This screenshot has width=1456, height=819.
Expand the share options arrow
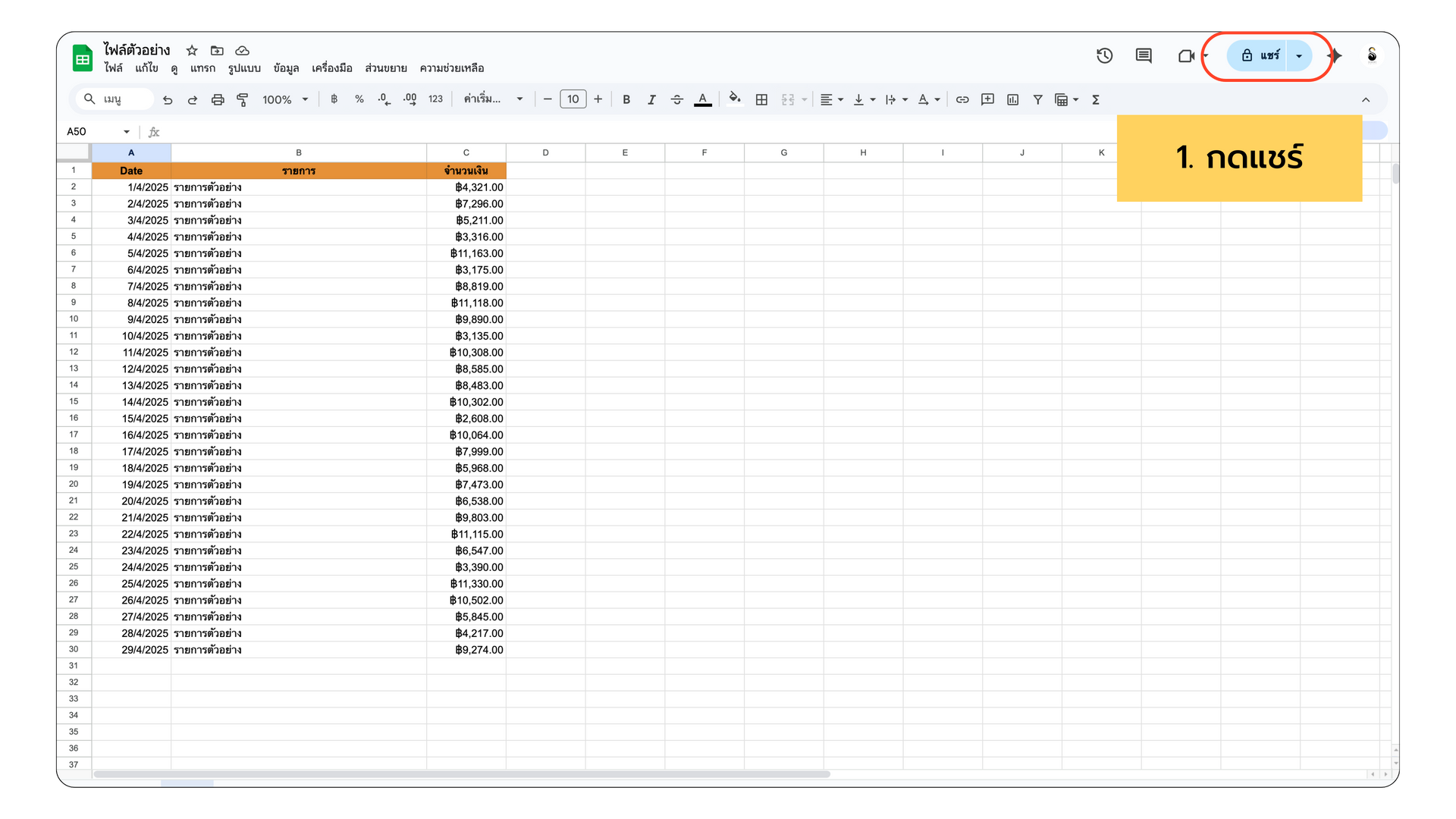coord(1299,55)
